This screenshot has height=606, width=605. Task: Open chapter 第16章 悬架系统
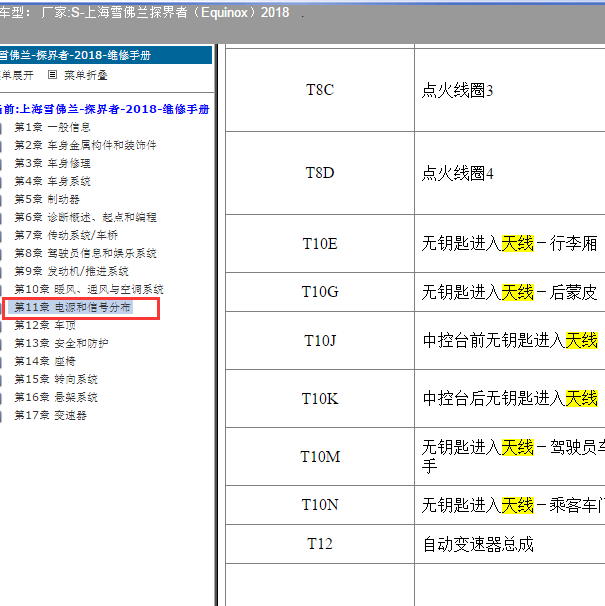[x=56, y=397]
